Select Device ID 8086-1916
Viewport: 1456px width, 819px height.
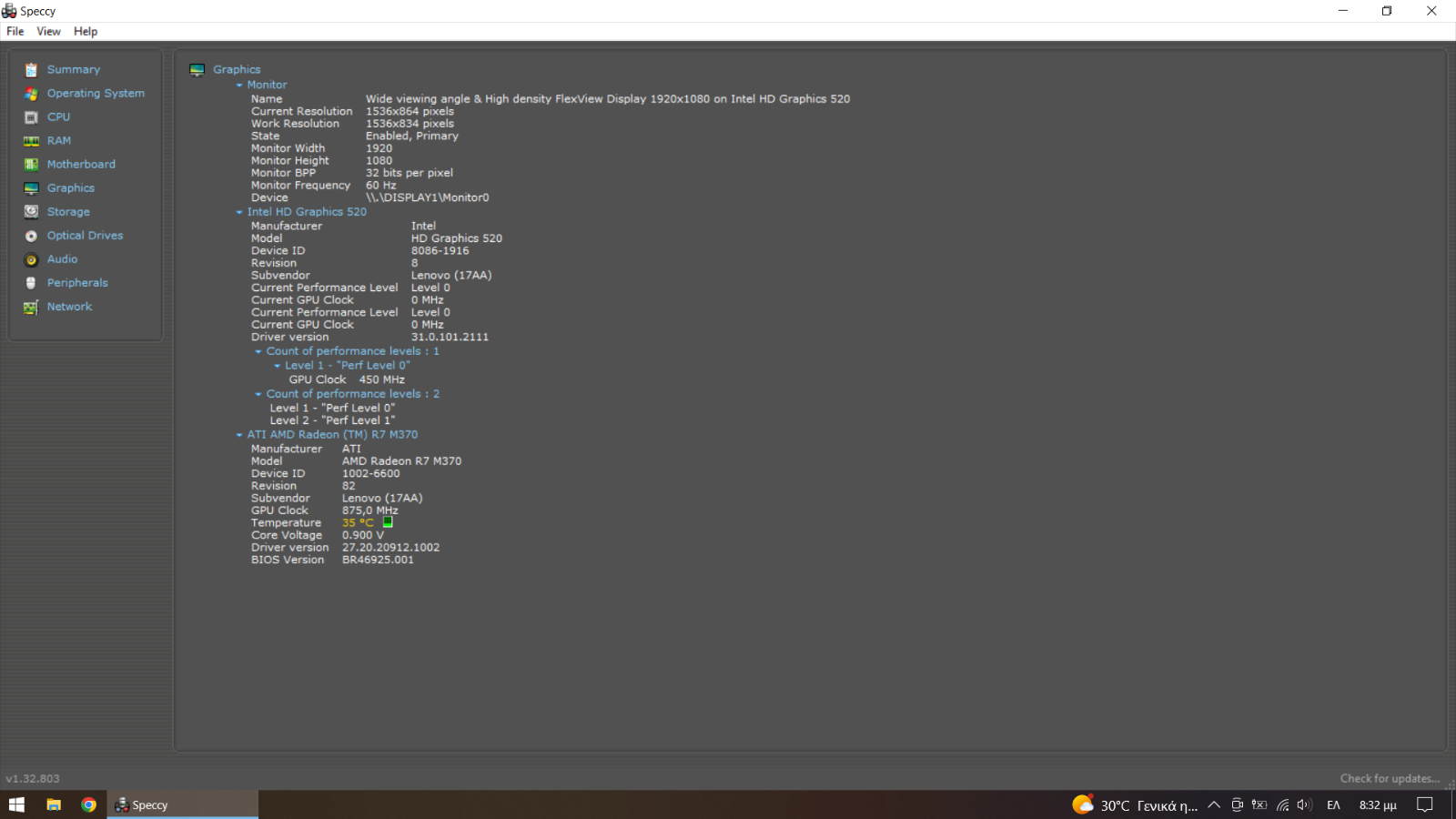point(440,251)
